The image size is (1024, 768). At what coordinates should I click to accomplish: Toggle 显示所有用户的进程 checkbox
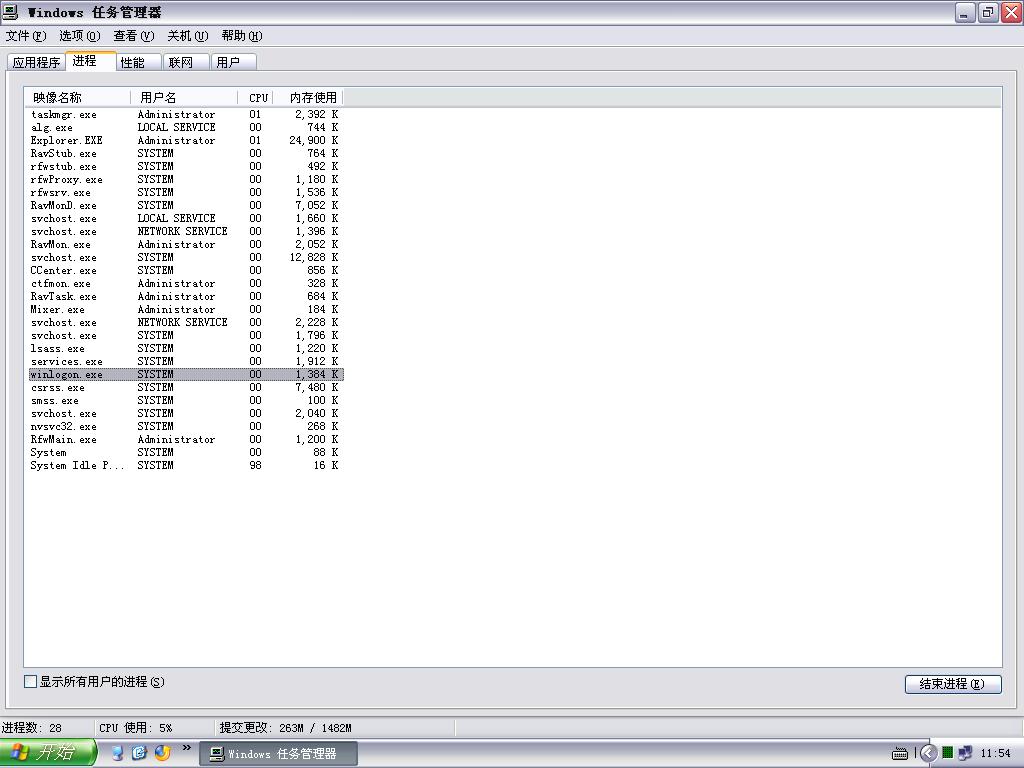click(x=30, y=682)
